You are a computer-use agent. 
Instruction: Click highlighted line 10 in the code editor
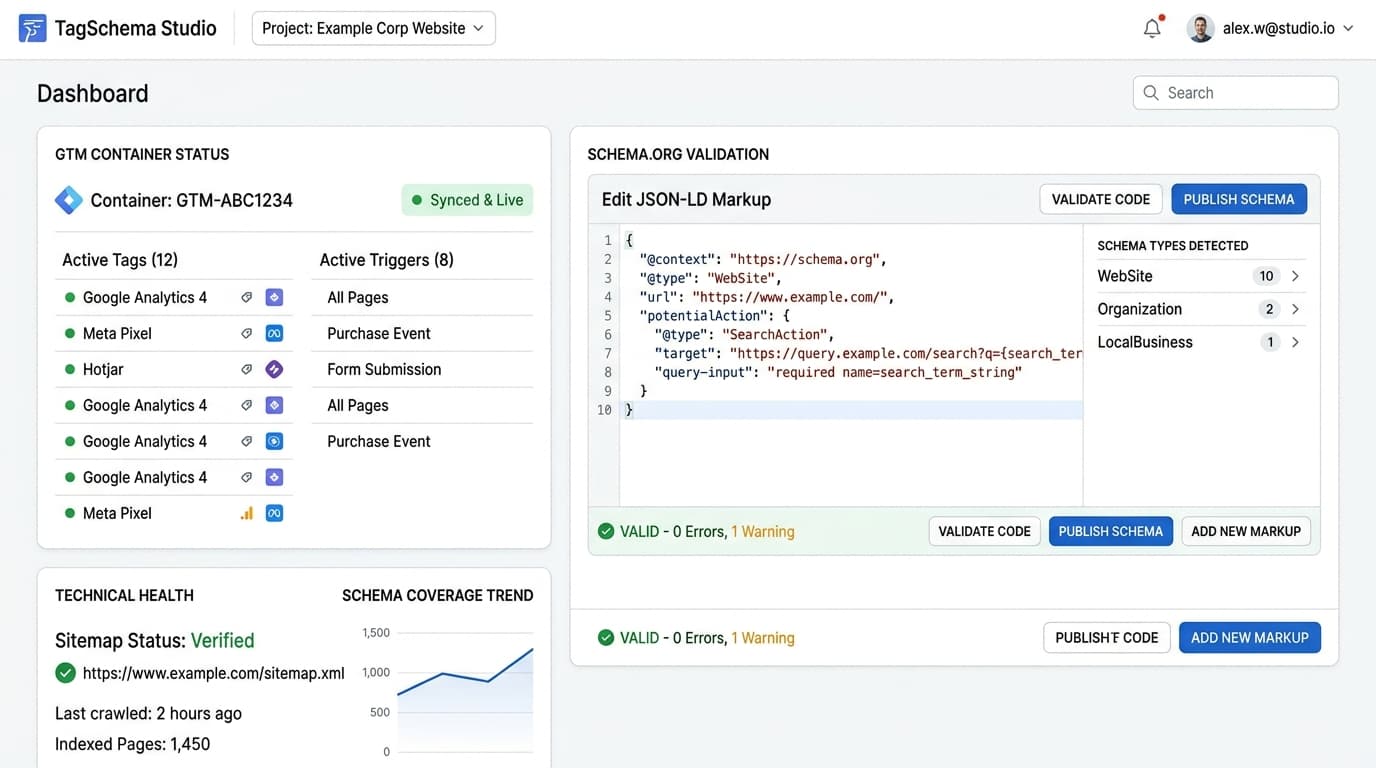point(851,410)
